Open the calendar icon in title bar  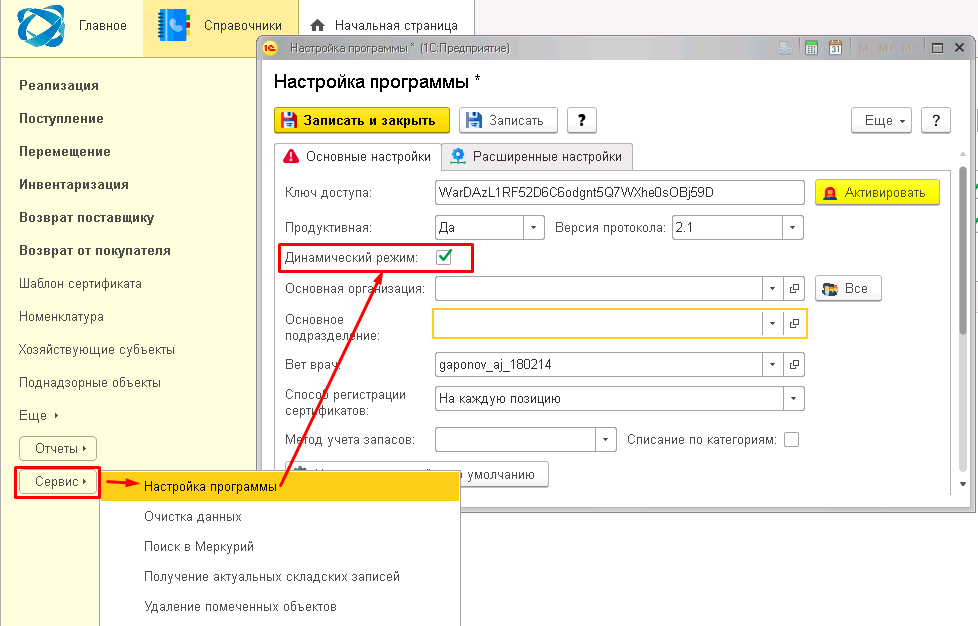(x=835, y=48)
